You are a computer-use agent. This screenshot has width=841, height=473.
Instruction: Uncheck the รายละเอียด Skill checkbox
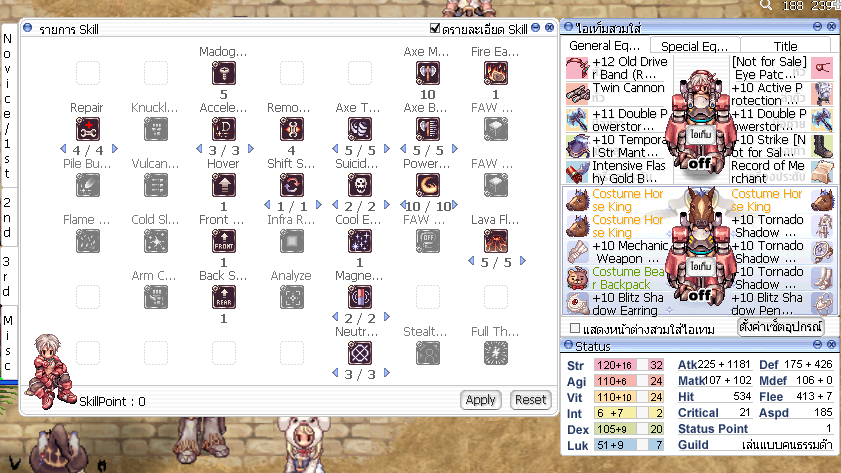[435, 28]
